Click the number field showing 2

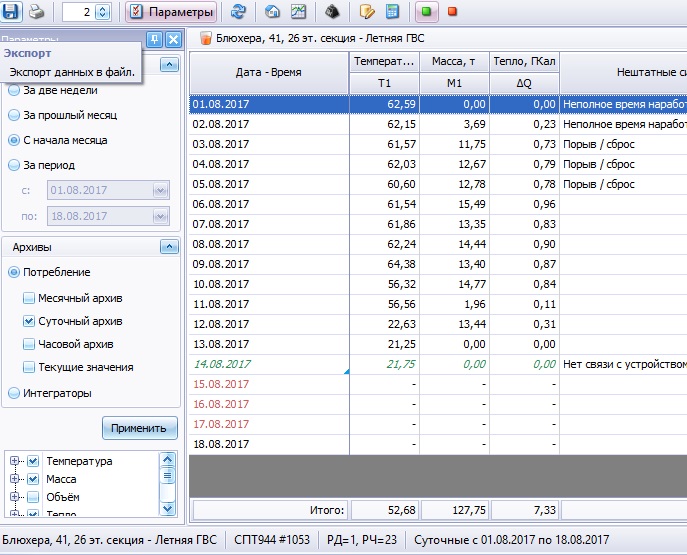[78, 12]
